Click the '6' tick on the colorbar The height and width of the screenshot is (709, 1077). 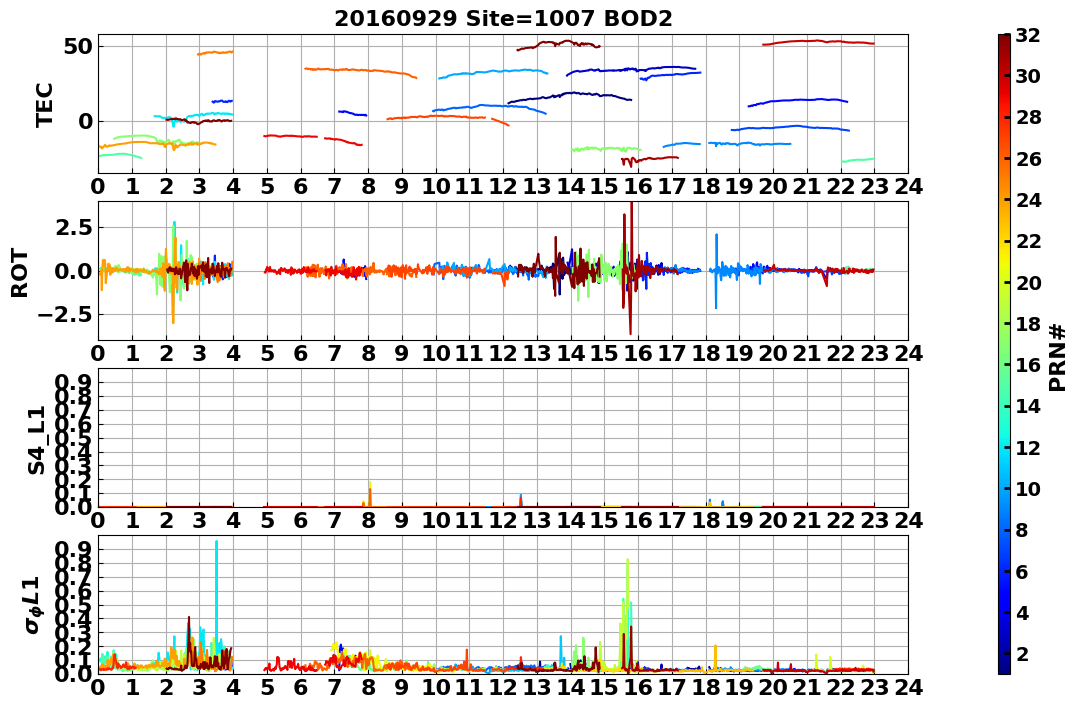(1022, 571)
